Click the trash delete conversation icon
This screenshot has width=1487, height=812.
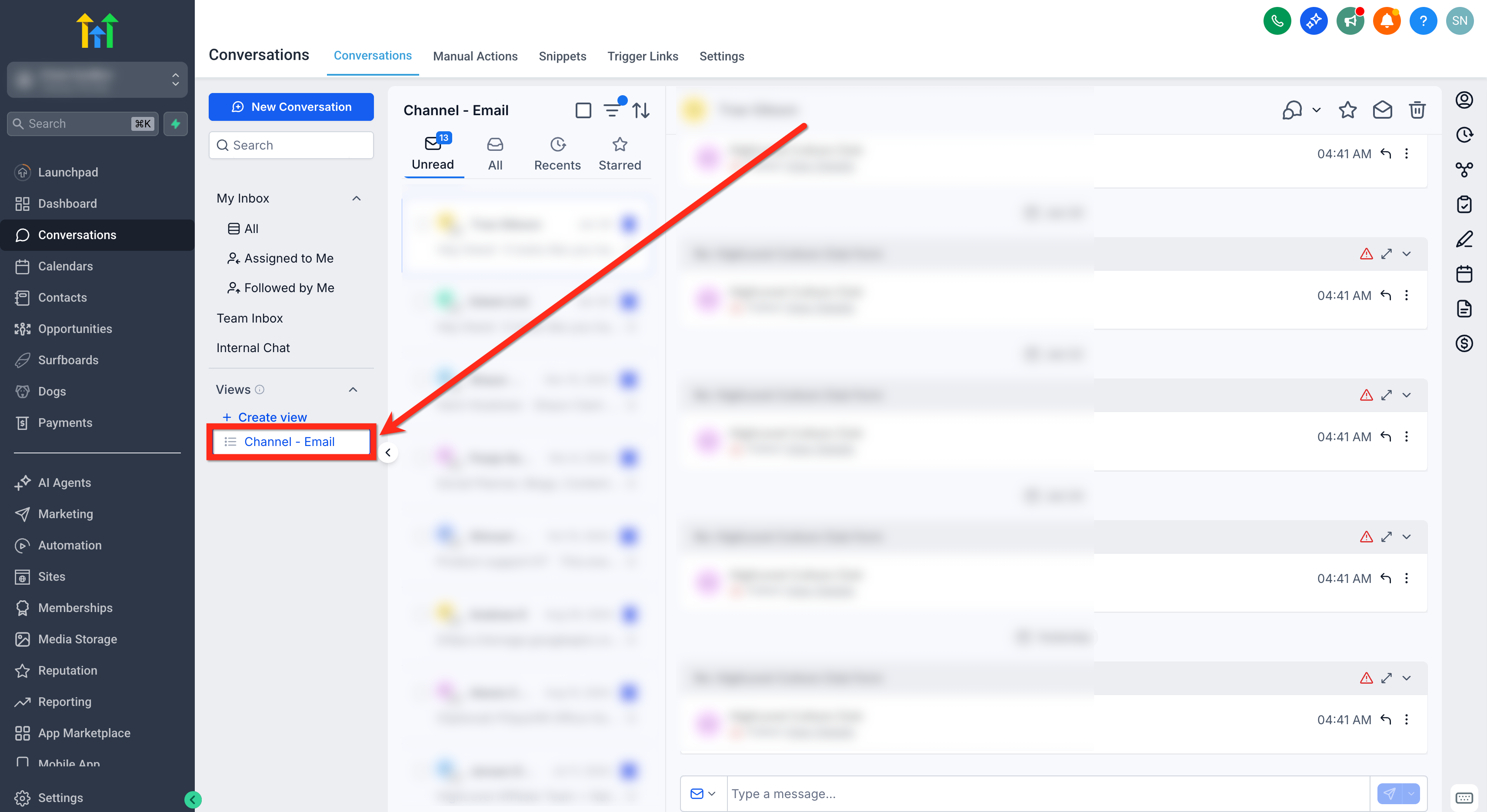(x=1417, y=110)
